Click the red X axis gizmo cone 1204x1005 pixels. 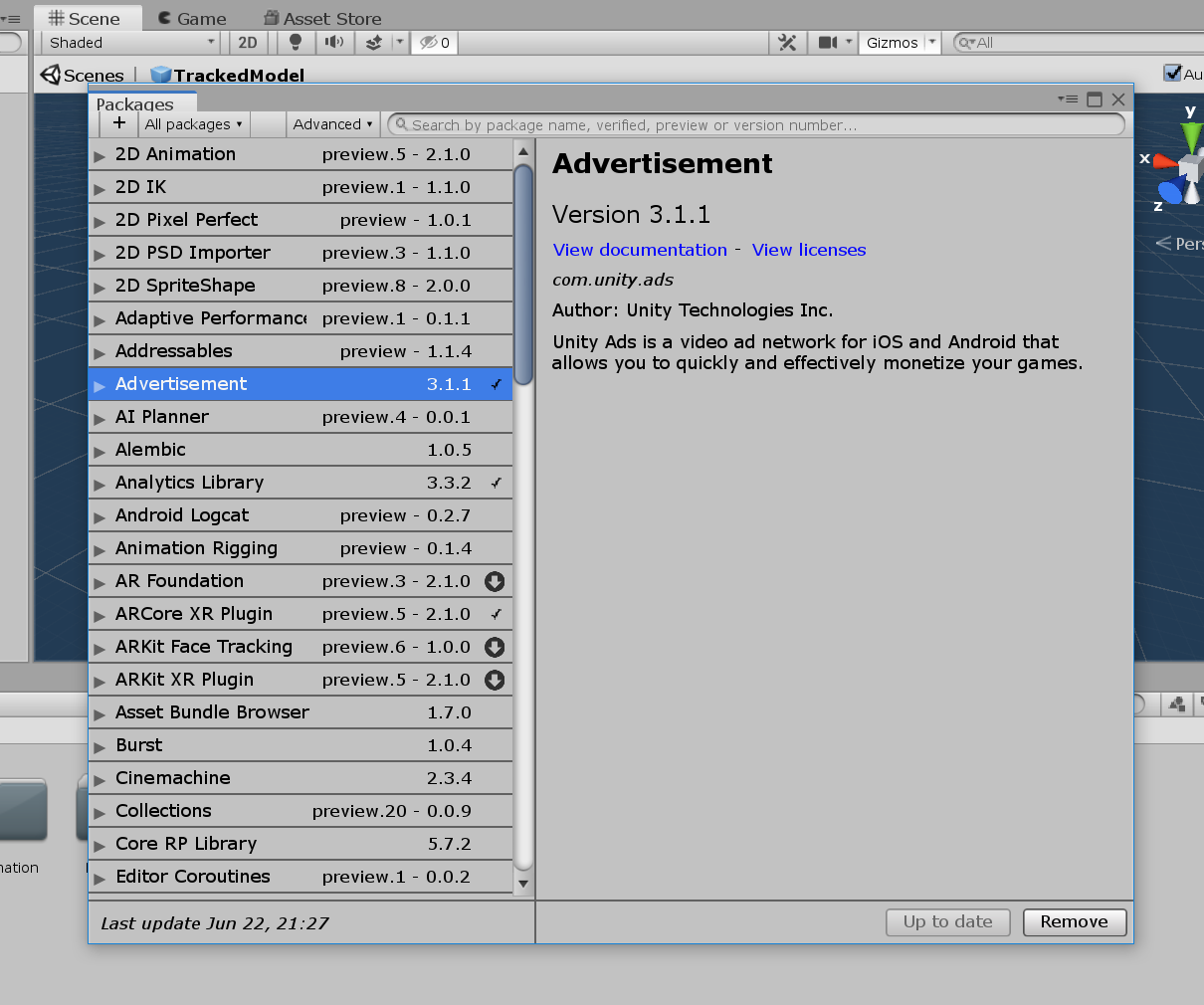[x=1165, y=160]
